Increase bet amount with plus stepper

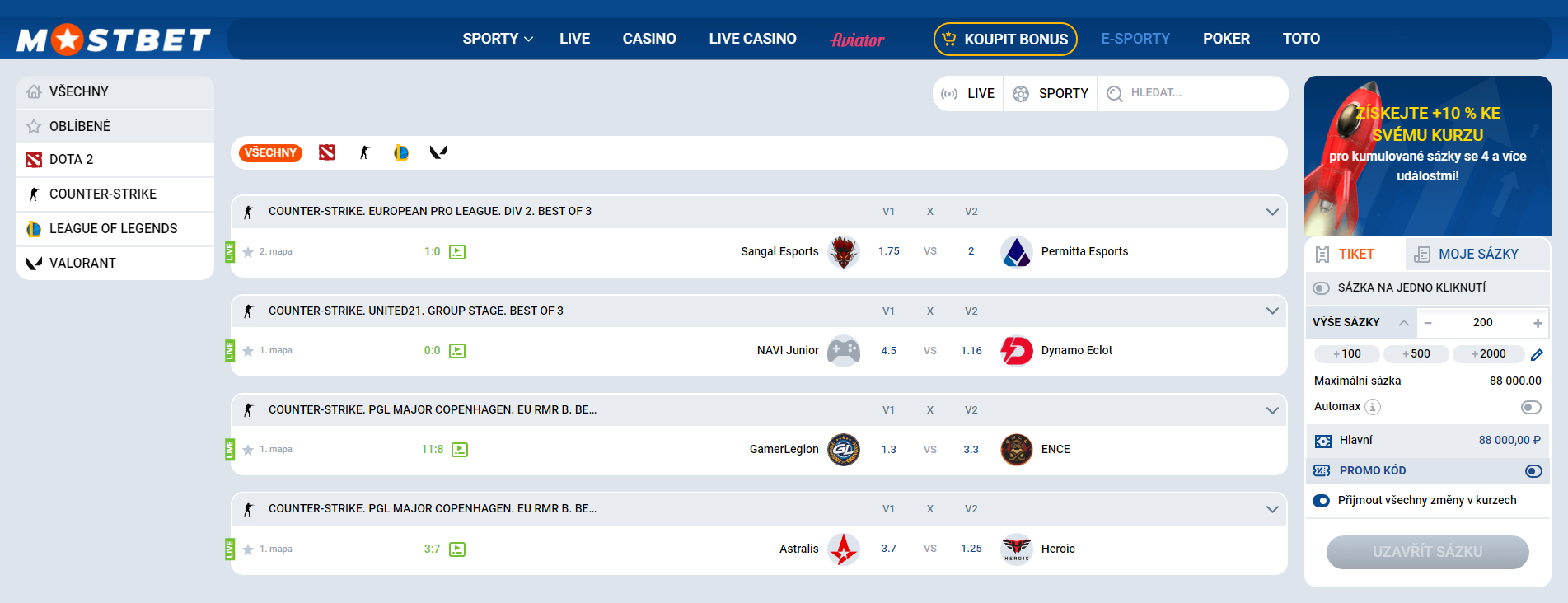click(x=1537, y=323)
